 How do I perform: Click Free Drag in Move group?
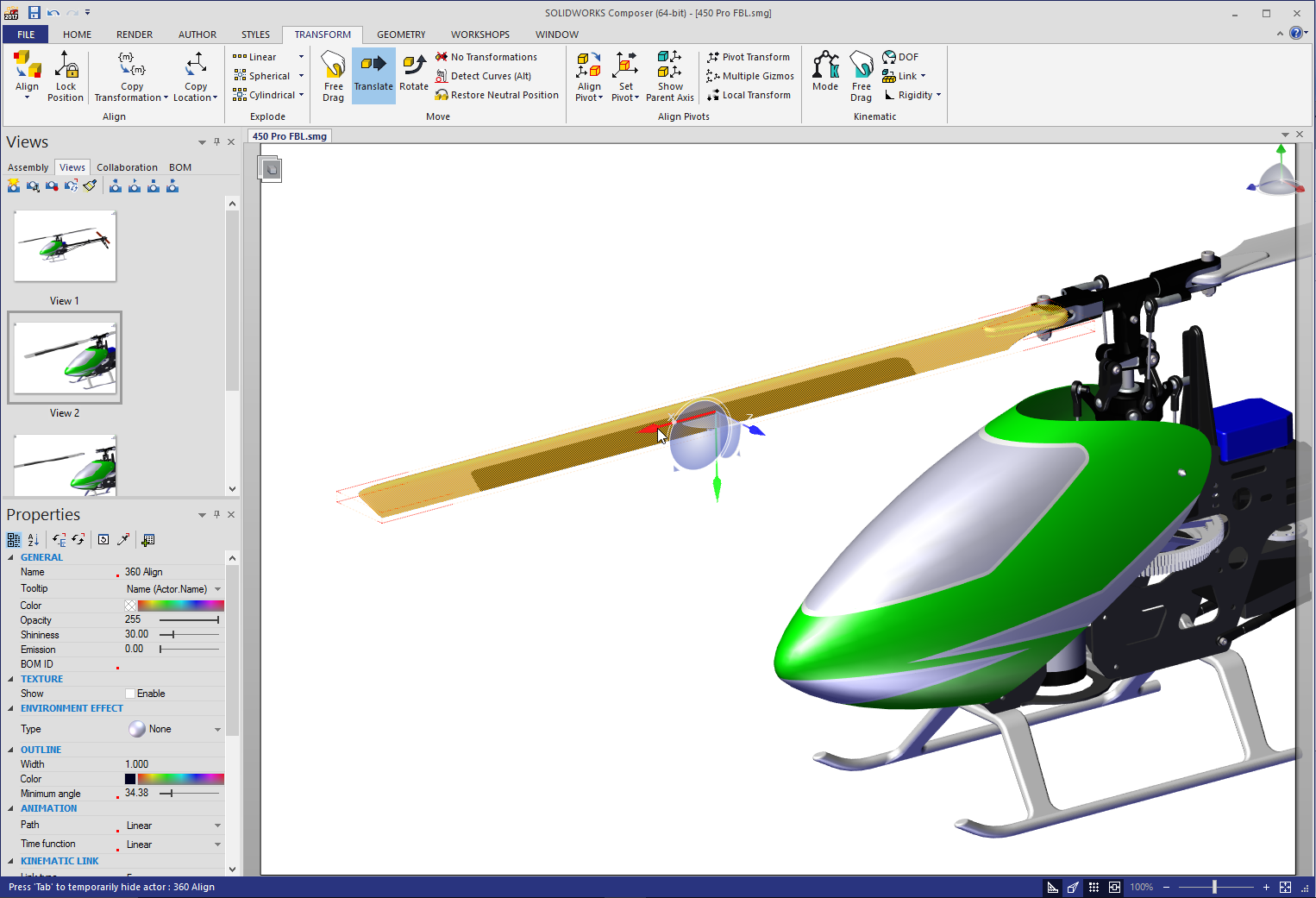coord(333,76)
